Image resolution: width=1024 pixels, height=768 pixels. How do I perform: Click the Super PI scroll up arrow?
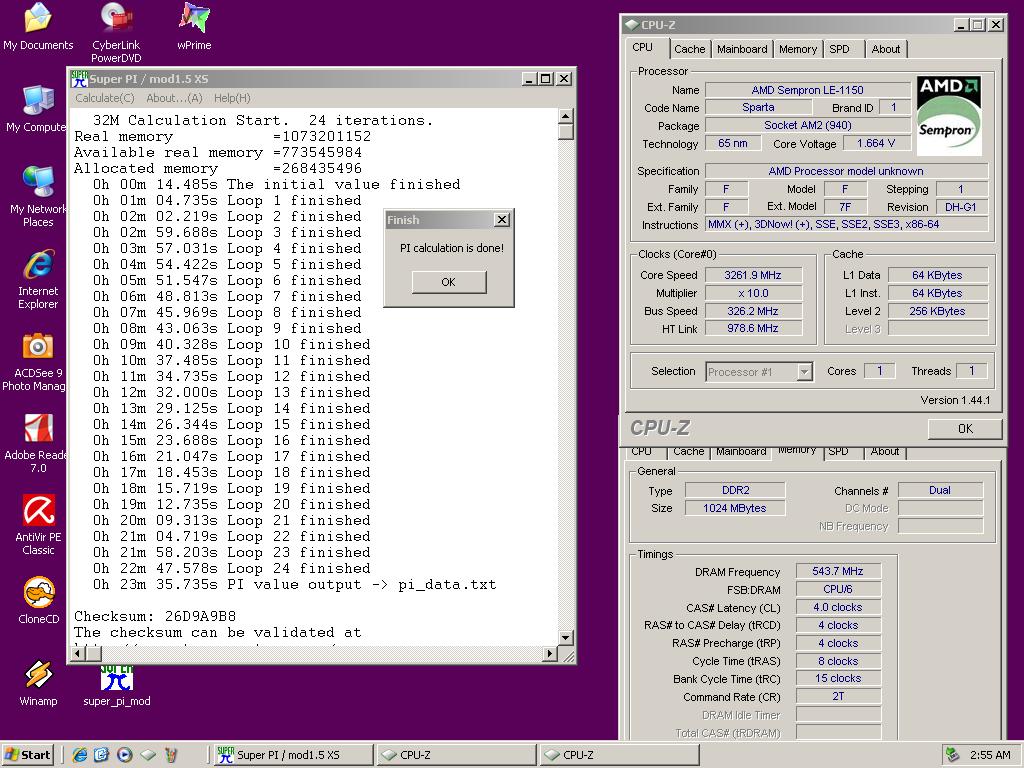click(566, 116)
